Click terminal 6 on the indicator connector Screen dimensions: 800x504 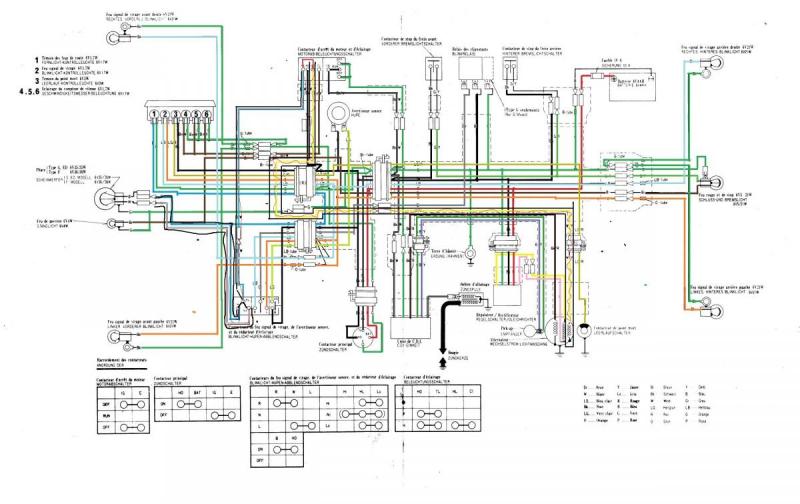(x=206, y=115)
